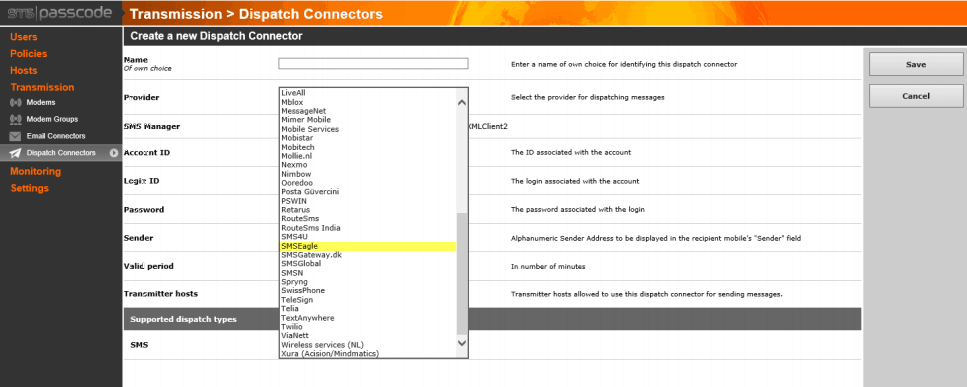Pick SMSGateway.dk in the list
Viewport: 967px width, 387px height.
click(311, 255)
